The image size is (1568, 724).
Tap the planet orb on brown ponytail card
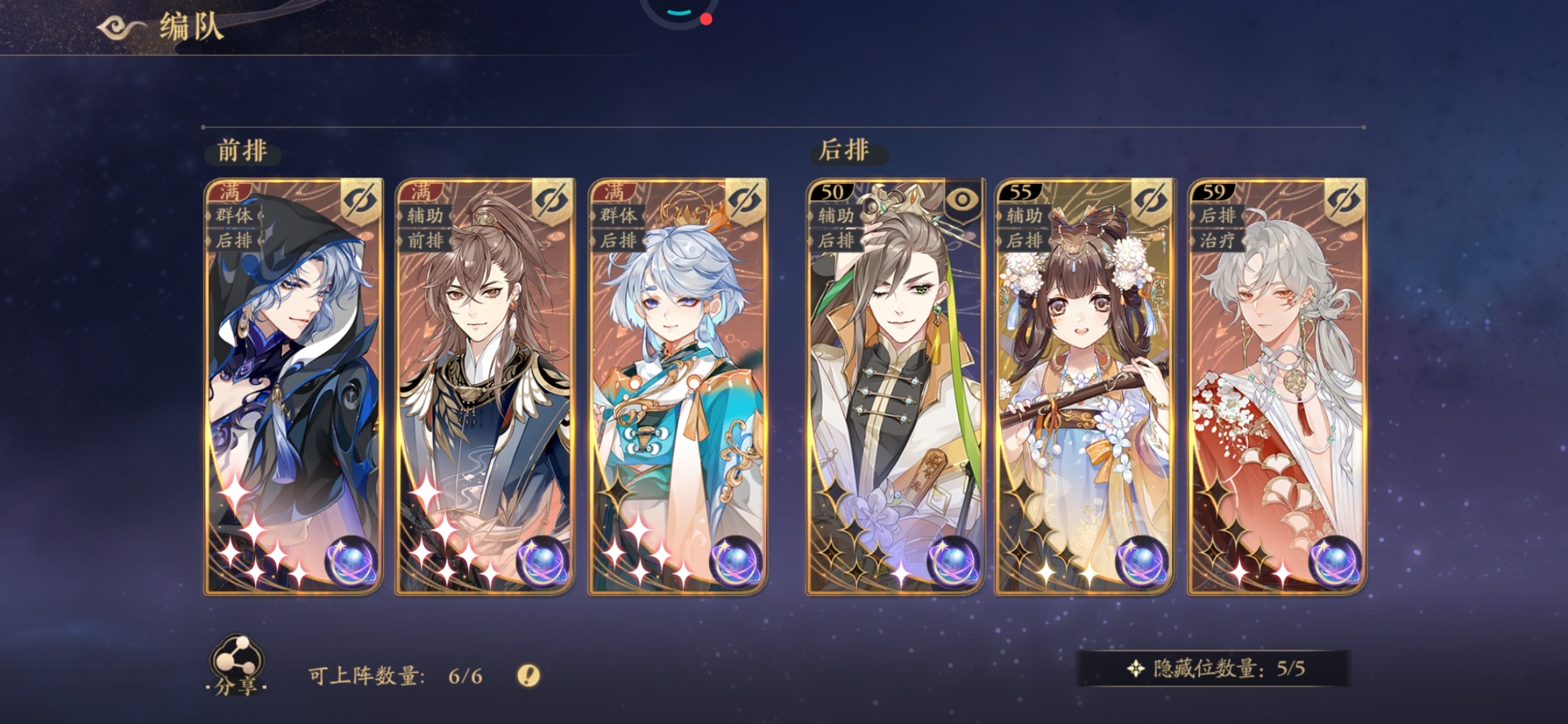pos(543,562)
